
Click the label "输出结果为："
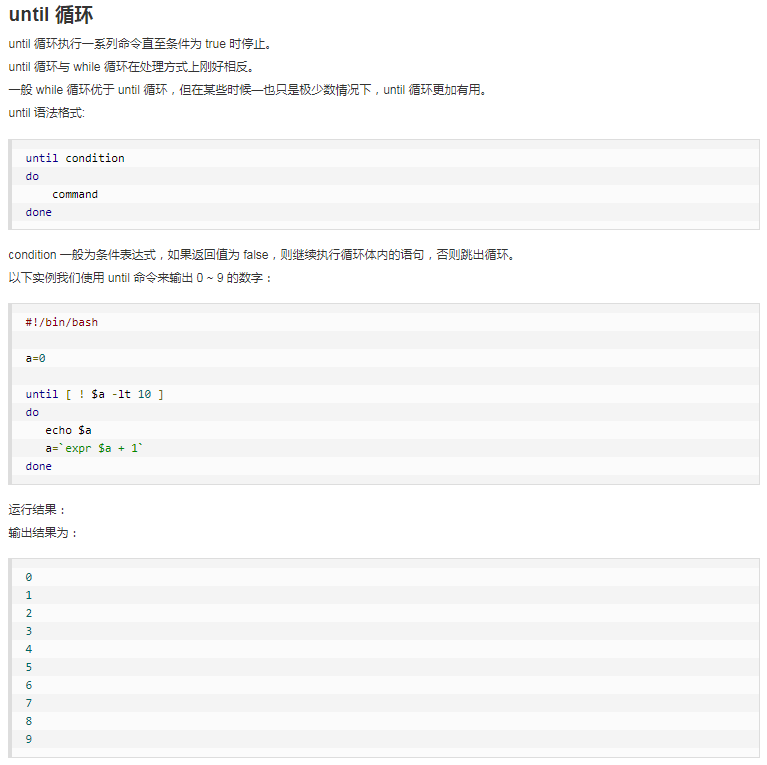coord(43,533)
